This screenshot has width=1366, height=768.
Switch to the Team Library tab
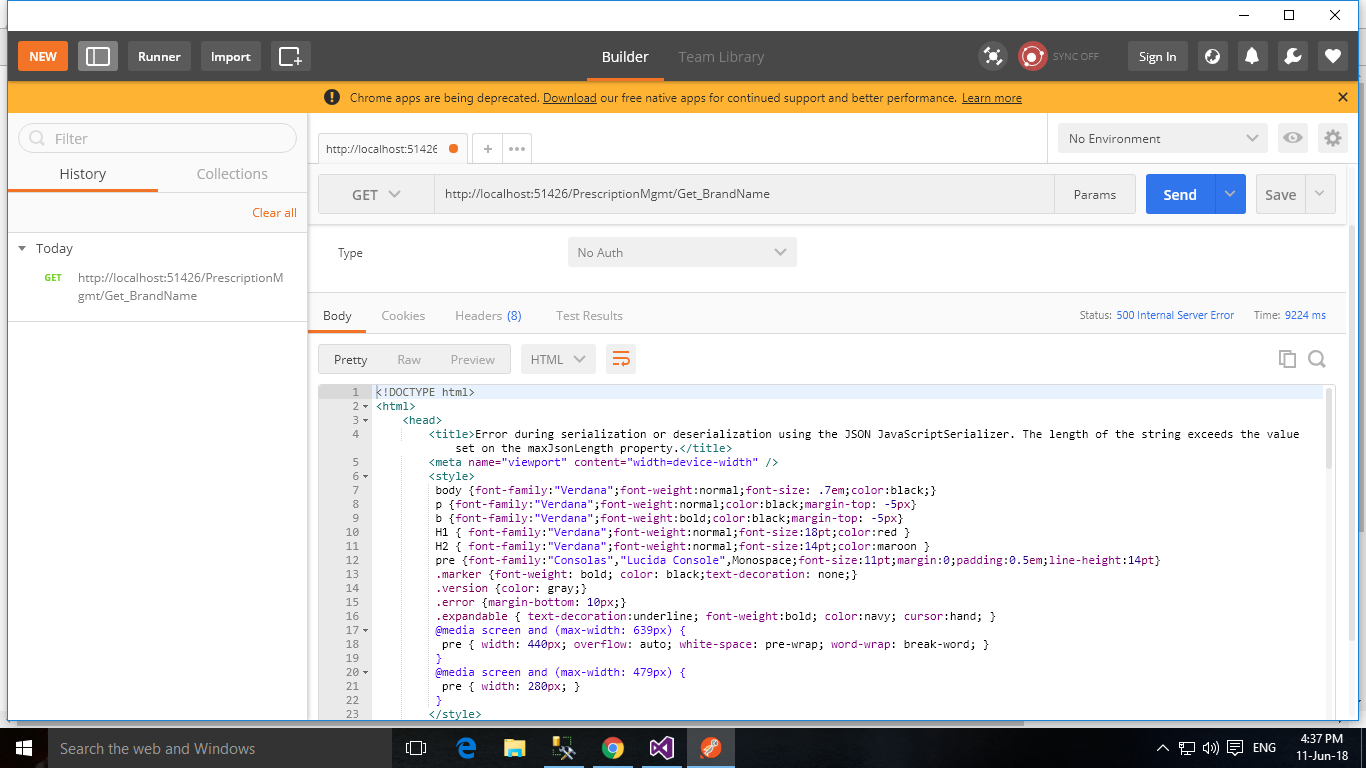coord(721,57)
